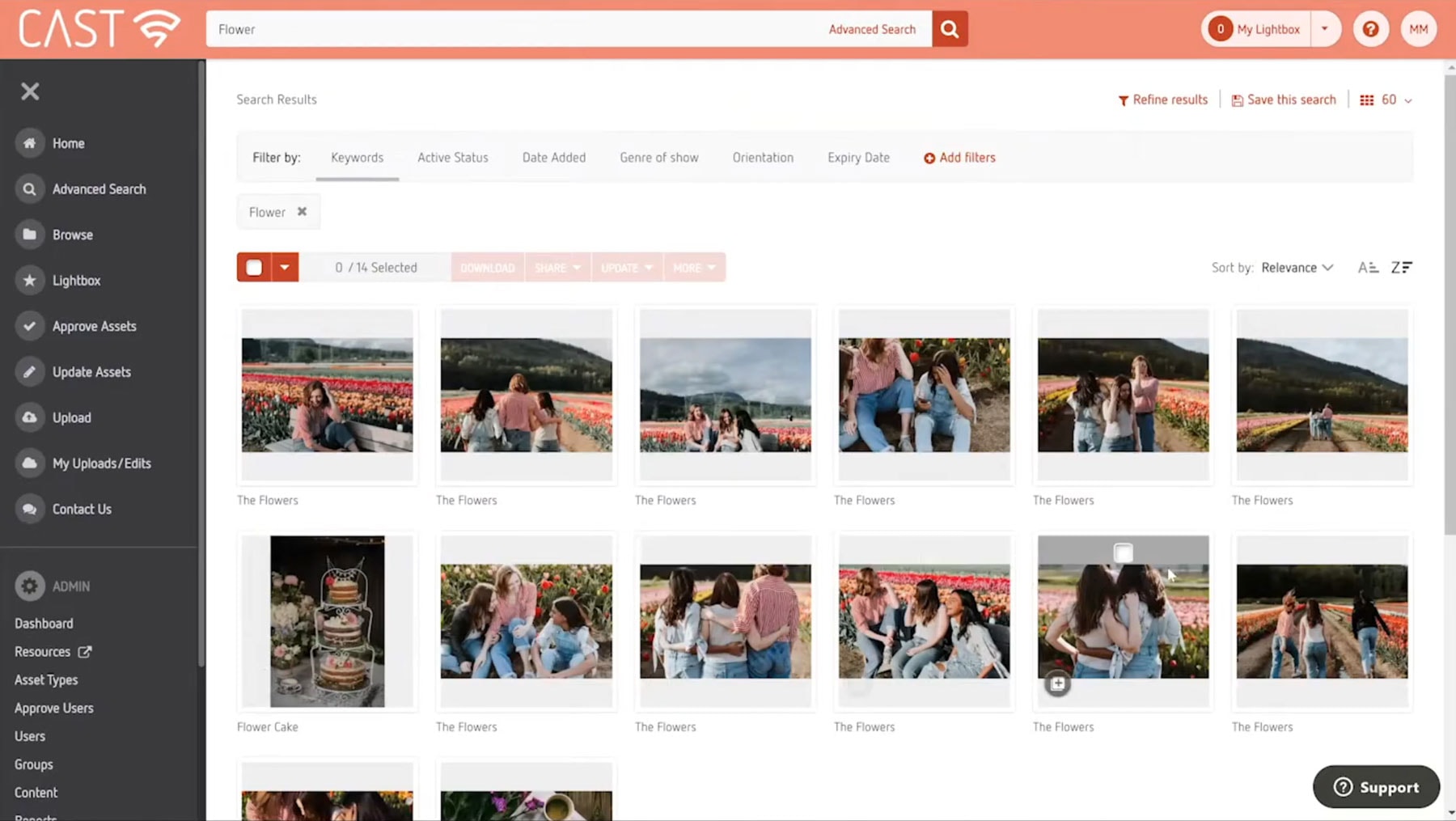
Task: Click the Add filters plus icon
Action: pyautogui.click(x=929, y=158)
